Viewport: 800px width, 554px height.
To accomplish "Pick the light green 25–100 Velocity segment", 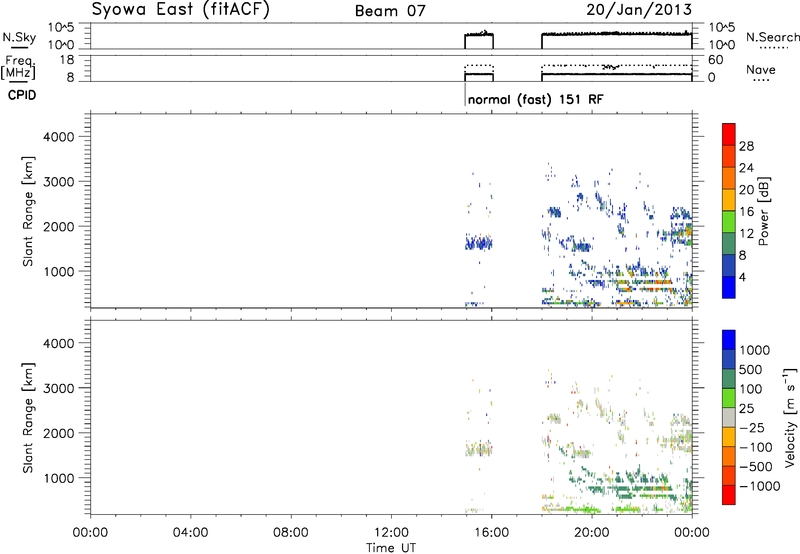I will (x=729, y=398).
